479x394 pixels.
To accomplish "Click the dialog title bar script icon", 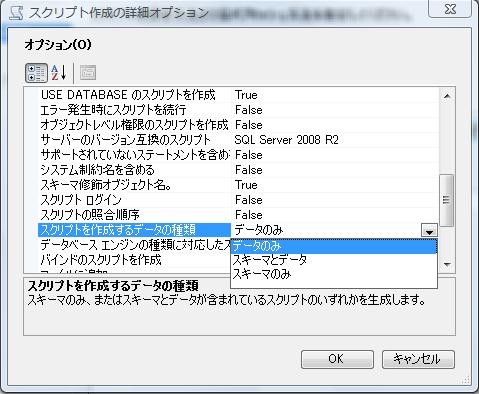I will (15, 13).
